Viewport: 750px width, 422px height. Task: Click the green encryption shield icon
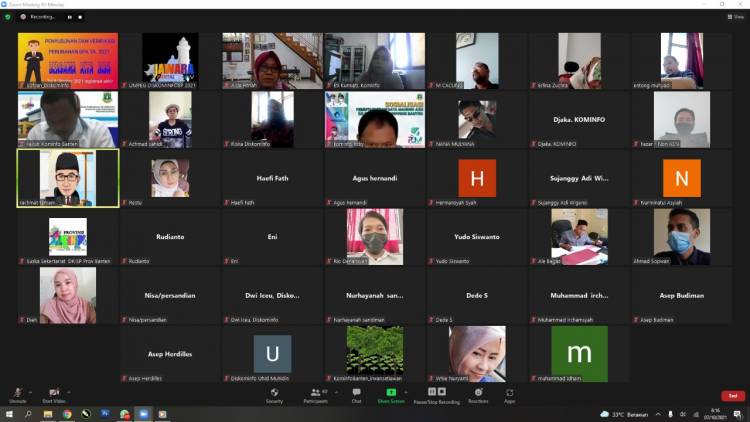tap(8, 17)
